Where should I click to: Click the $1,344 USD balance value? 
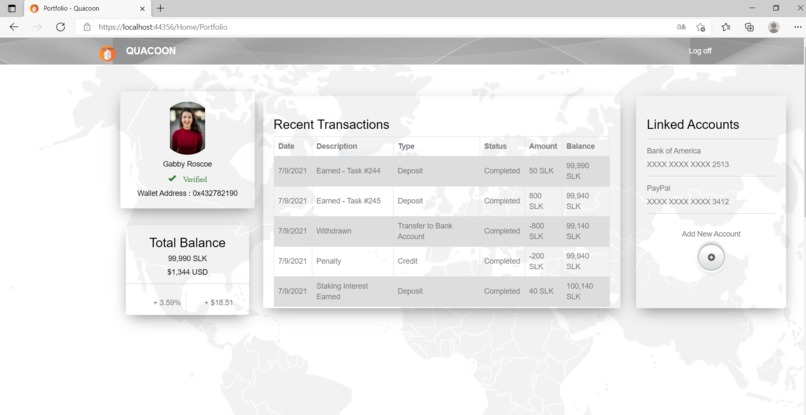[x=187, y=272]
